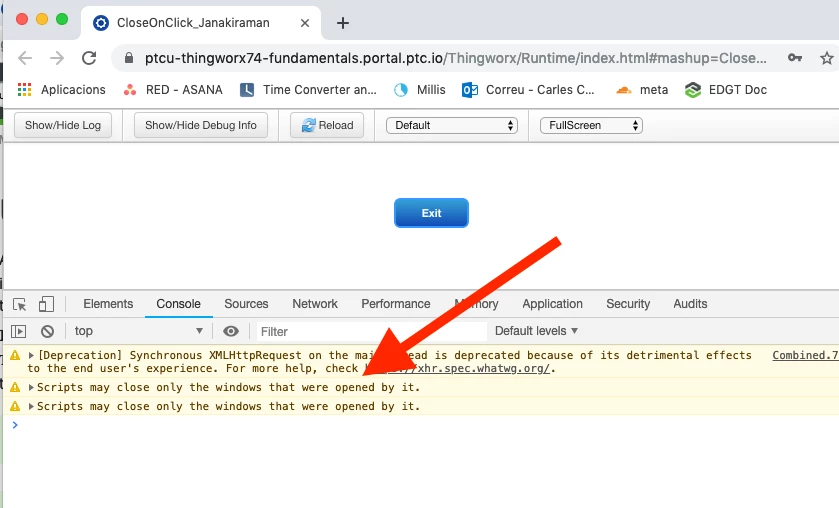This screenshot has height=508, width=839.
Task: Expand the first 'Scripts may close' warning
Action: coord(31,387)
